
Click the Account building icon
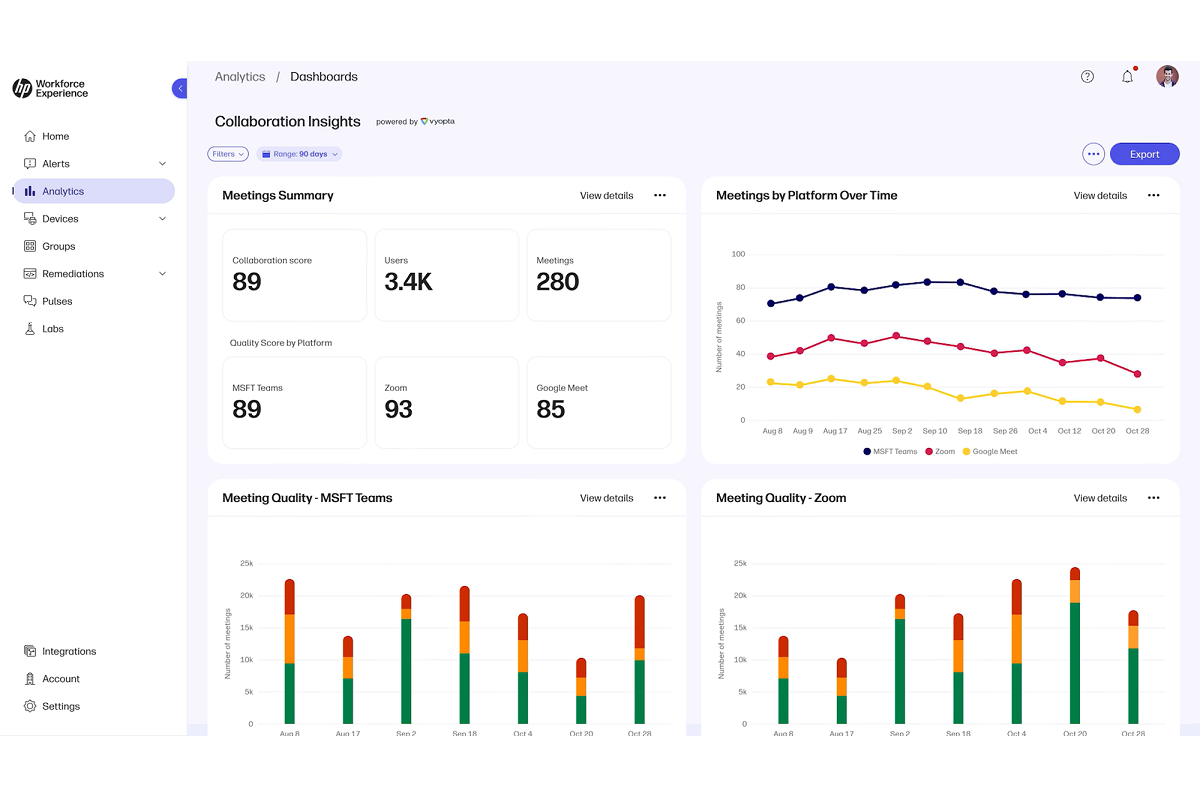coord(30,679)
